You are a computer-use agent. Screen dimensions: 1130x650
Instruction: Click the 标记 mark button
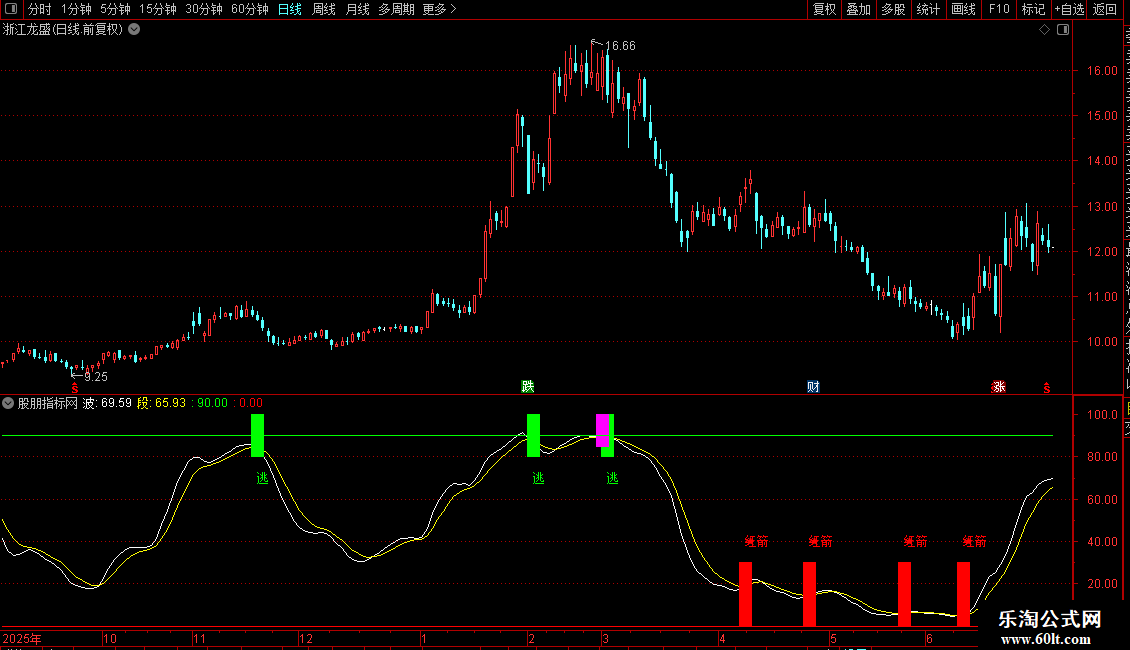pyautogui.click(x=1033, y=9)
